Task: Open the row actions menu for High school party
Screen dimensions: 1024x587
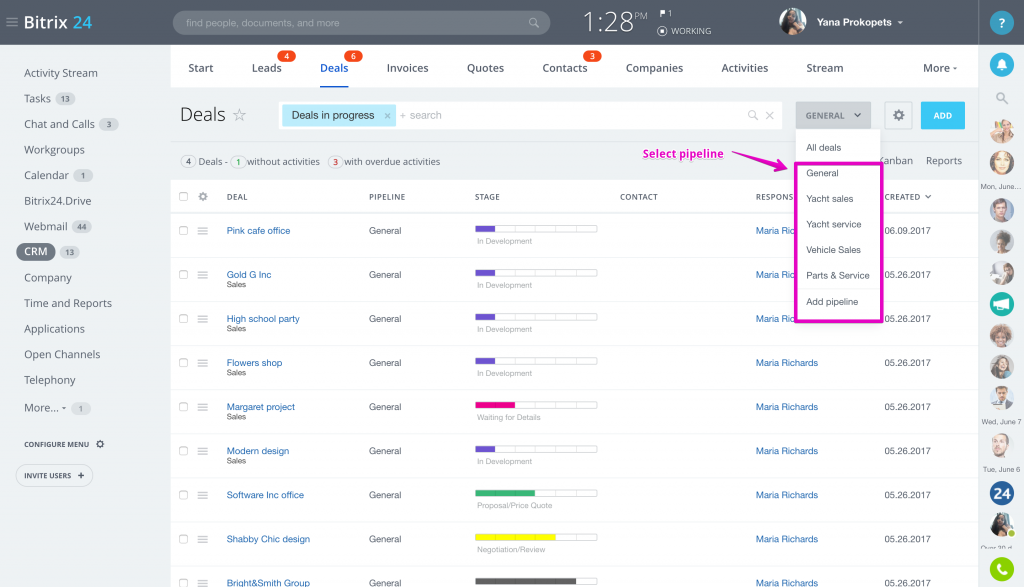Action: coord(203,319)
